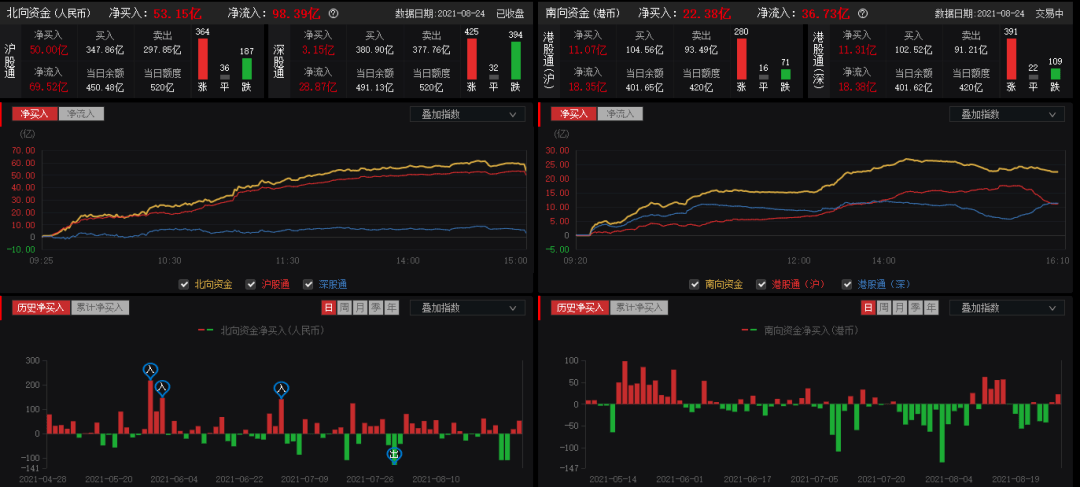1080x487 pixels.
Task: Click the highest 入 marker on northbound history chart
Action: [x=150, y=371]
